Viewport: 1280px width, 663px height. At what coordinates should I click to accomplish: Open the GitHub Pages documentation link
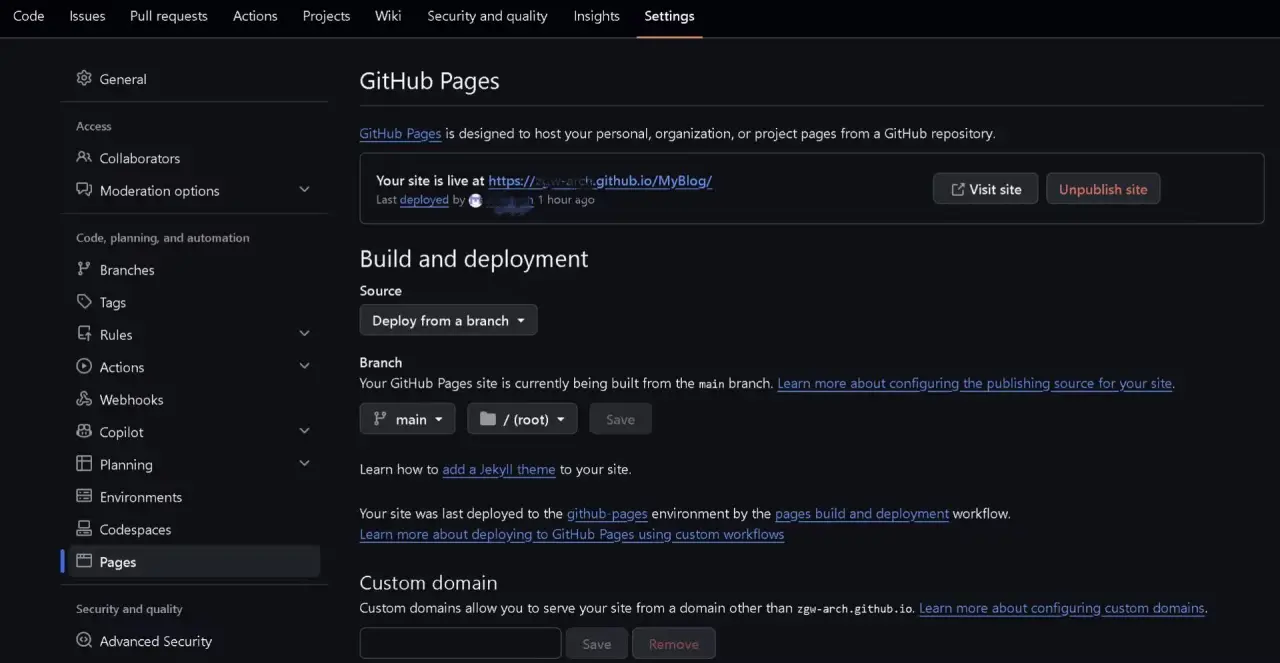400,133
